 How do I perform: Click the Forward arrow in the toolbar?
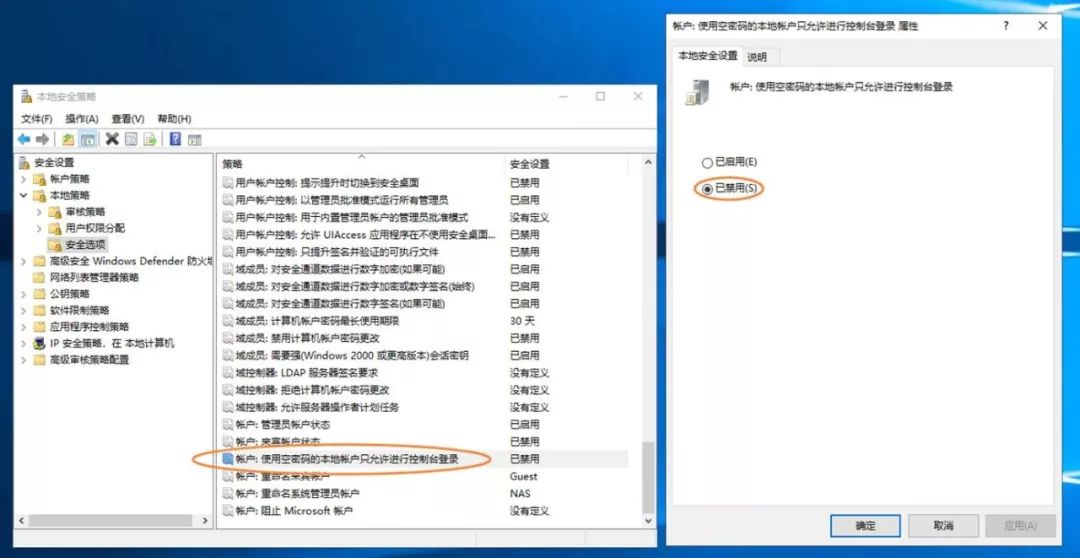42,140
